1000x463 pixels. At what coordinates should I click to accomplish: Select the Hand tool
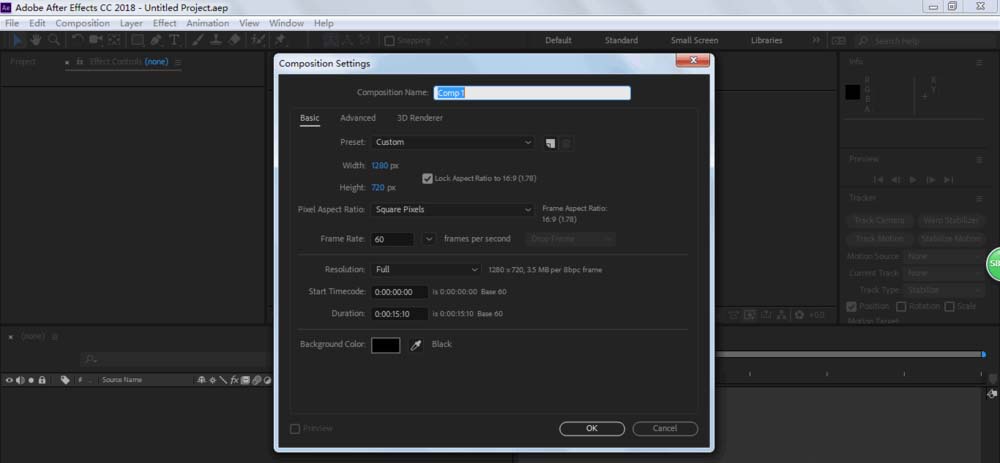(36, 40)
